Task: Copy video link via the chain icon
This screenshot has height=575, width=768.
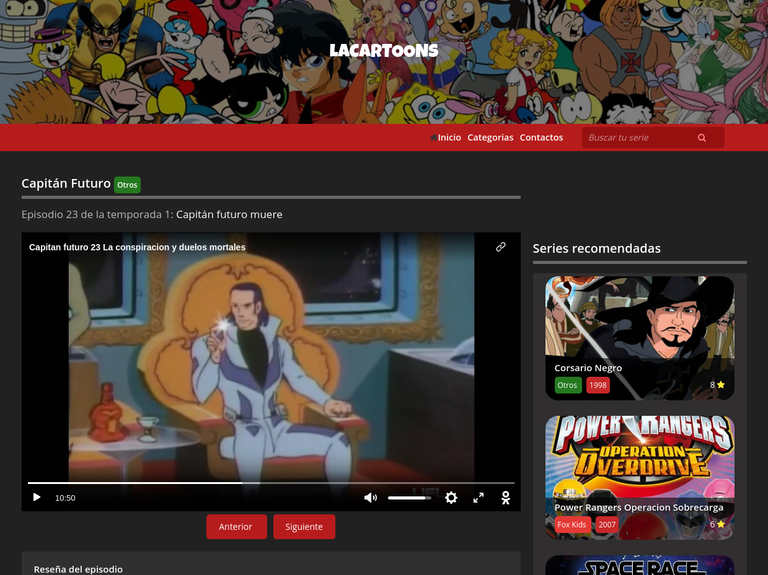Action: 501,247
